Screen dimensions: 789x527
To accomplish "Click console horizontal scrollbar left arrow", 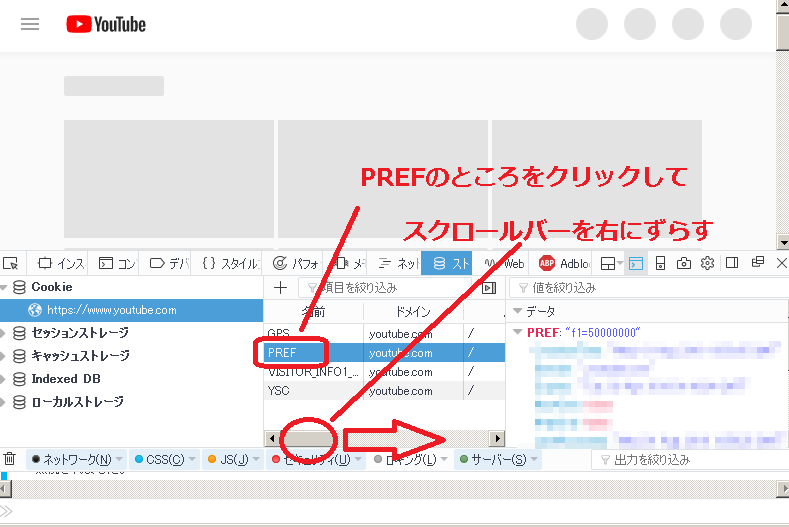I will (5, 489).
